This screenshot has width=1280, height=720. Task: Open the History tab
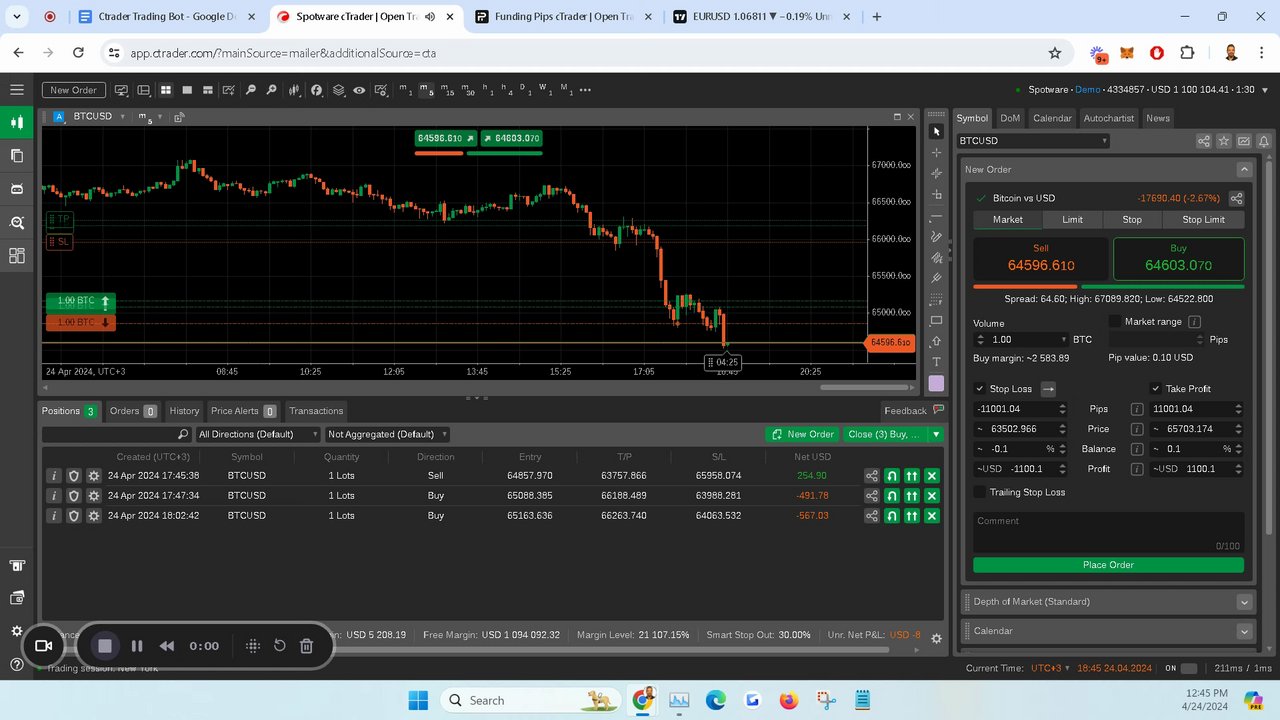point(184,411)
